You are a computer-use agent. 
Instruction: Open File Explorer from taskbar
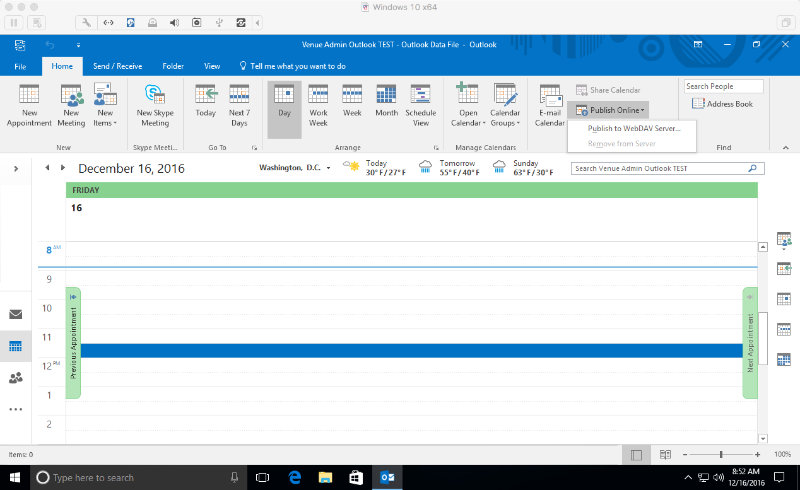click(x=325, y=478)
